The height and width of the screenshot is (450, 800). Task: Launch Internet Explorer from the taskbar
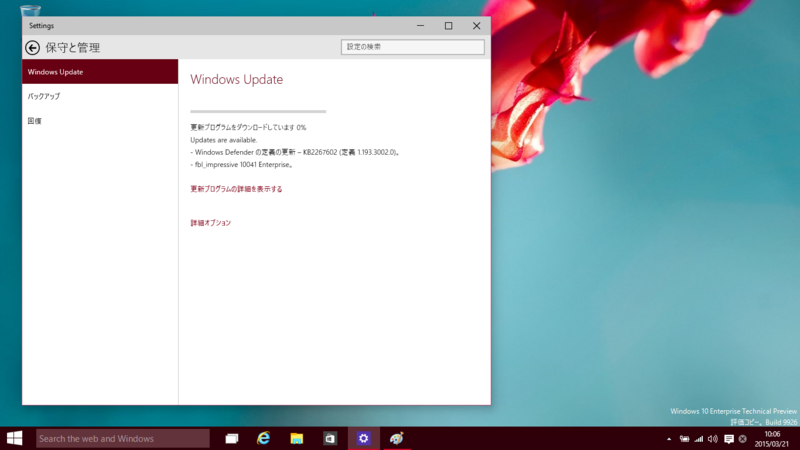pos(264,438)
